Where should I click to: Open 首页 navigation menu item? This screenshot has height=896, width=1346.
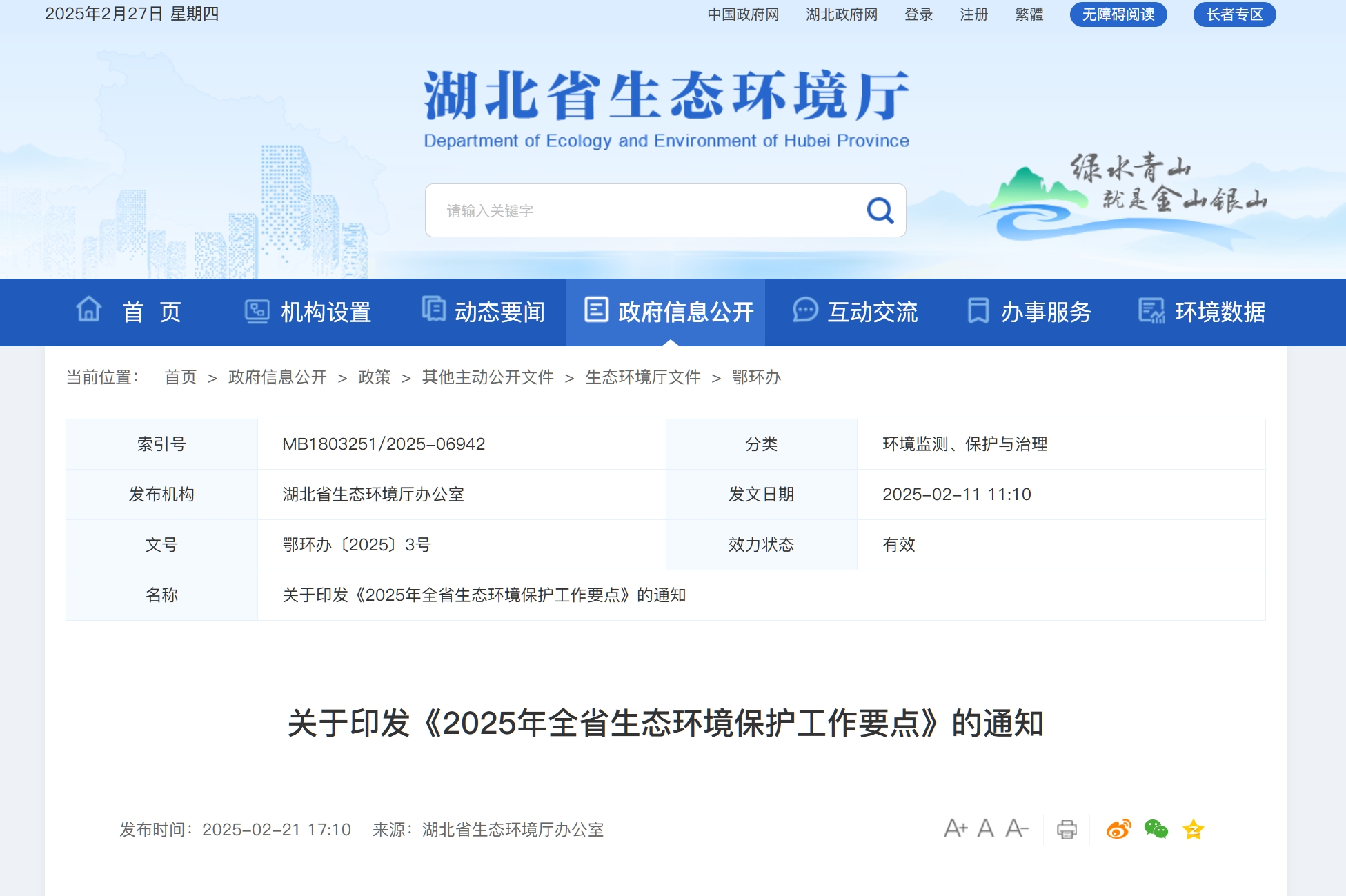tap(152, 312)
